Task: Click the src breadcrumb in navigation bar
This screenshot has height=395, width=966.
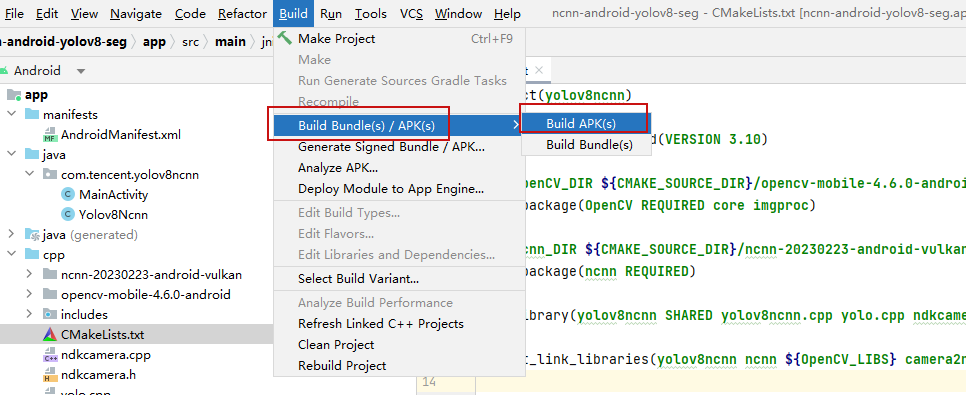Action: coord(191,42)
